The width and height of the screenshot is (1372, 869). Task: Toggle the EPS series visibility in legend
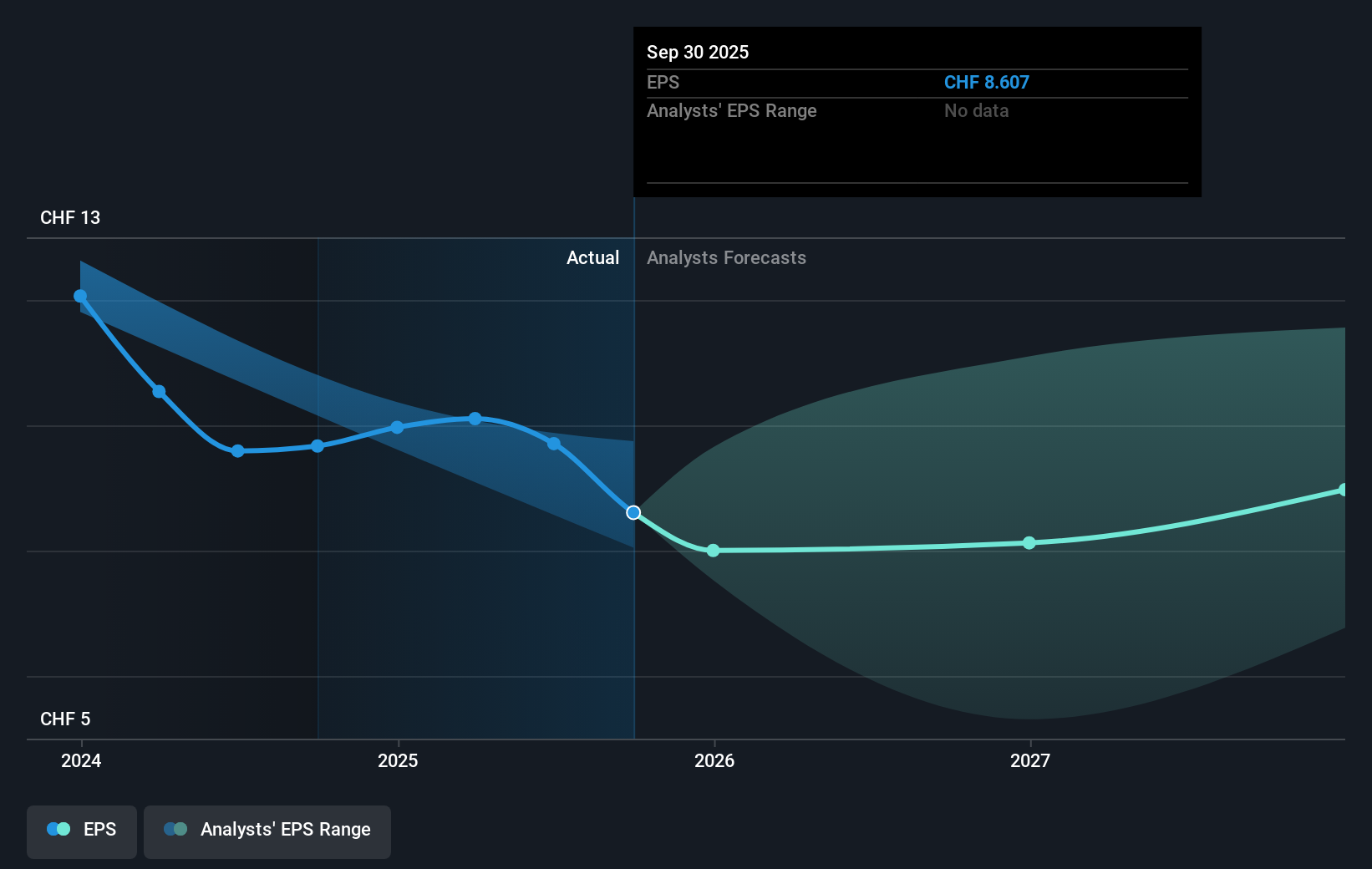pyautogui.click(x=81, y=831)
